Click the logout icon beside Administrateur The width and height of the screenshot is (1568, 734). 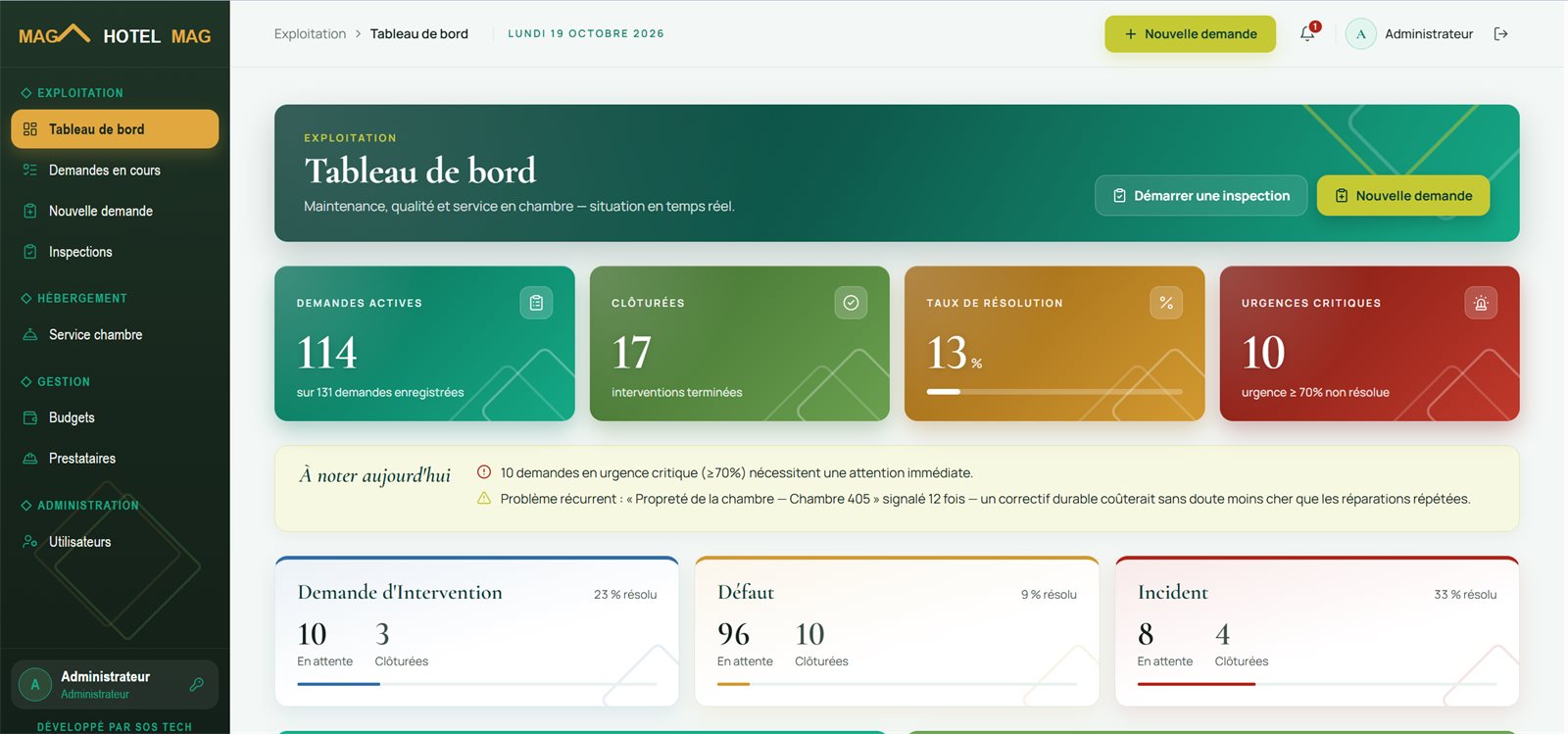[x=1500, y=33]
